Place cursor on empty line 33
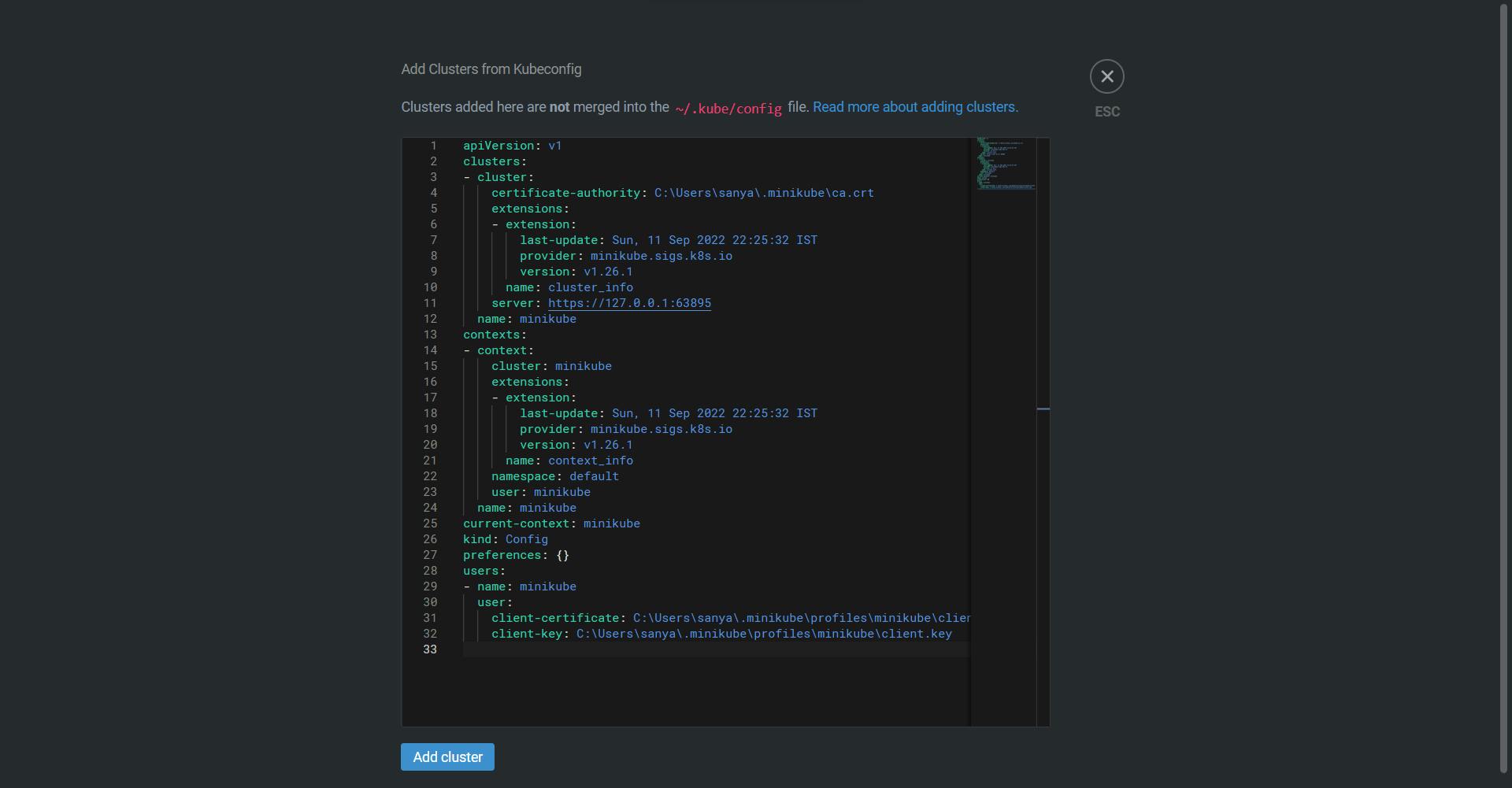This screenshot has width=1512, height=788. click(716, 649)
